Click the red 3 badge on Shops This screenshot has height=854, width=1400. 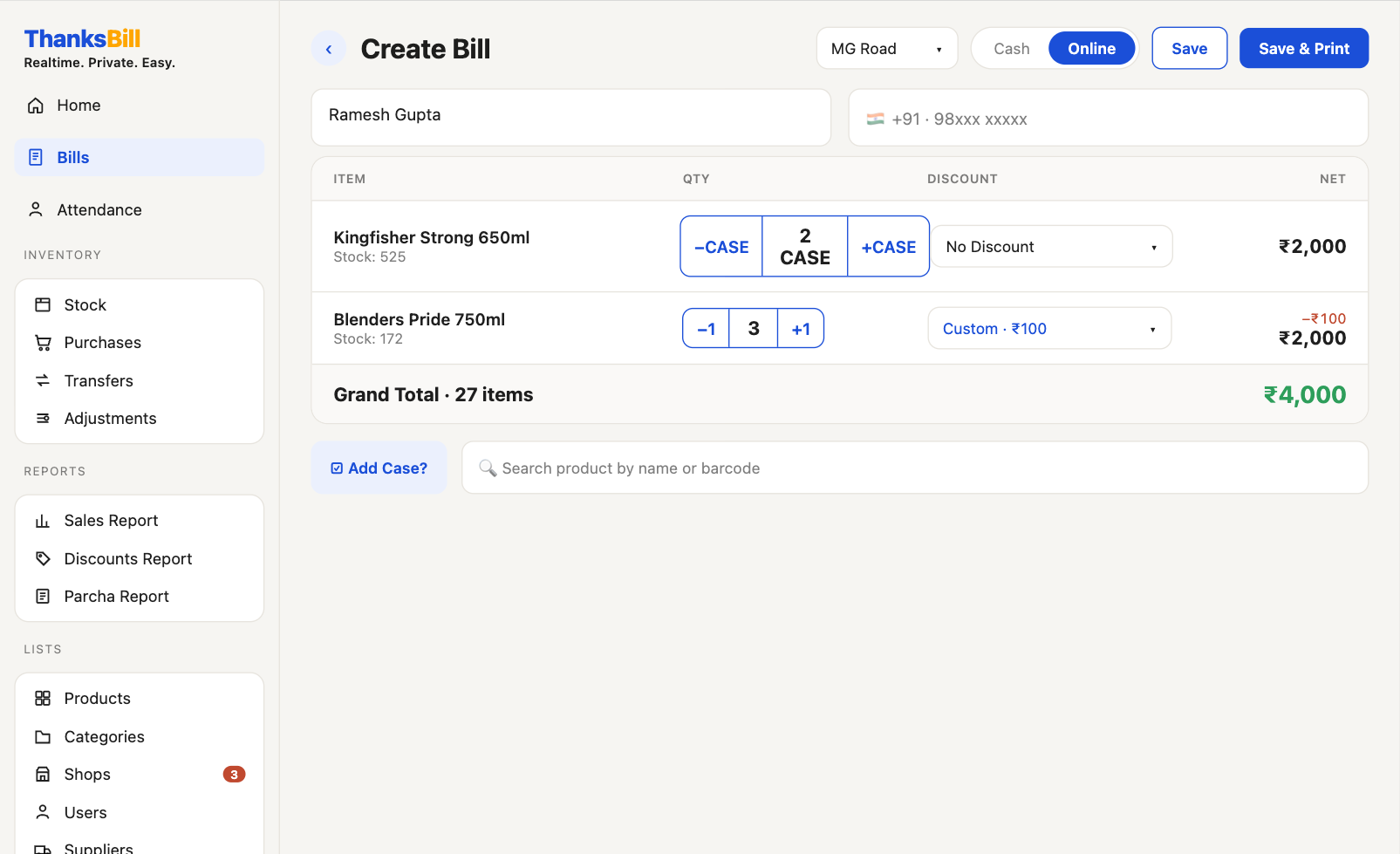(234, 775)
